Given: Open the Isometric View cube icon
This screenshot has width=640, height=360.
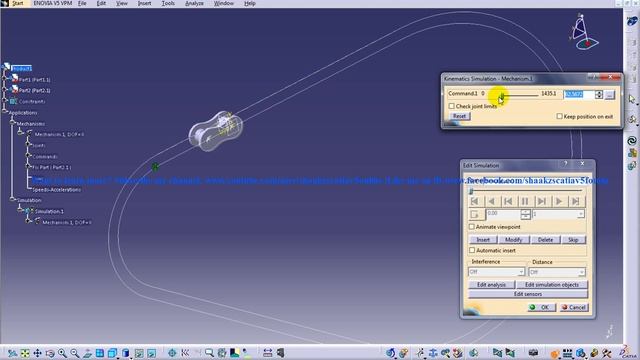Looking at the screenshot, I should 112,353.
